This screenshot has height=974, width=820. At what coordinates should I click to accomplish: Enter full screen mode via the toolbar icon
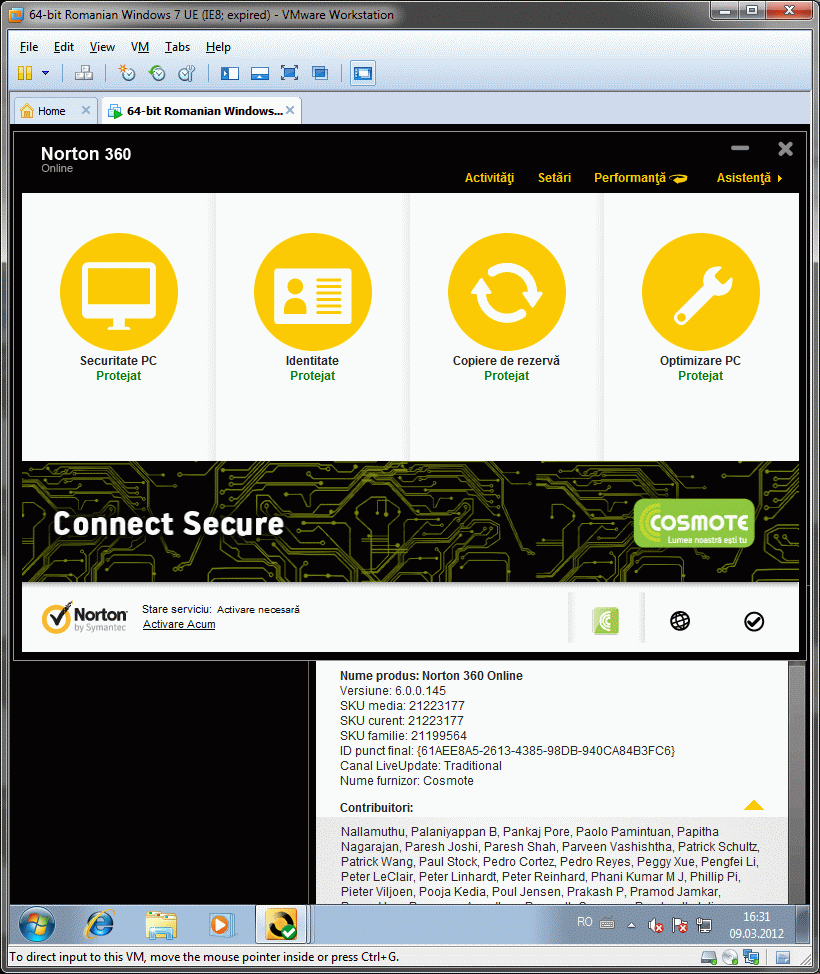pyautogui.click(x=289, y=73)
